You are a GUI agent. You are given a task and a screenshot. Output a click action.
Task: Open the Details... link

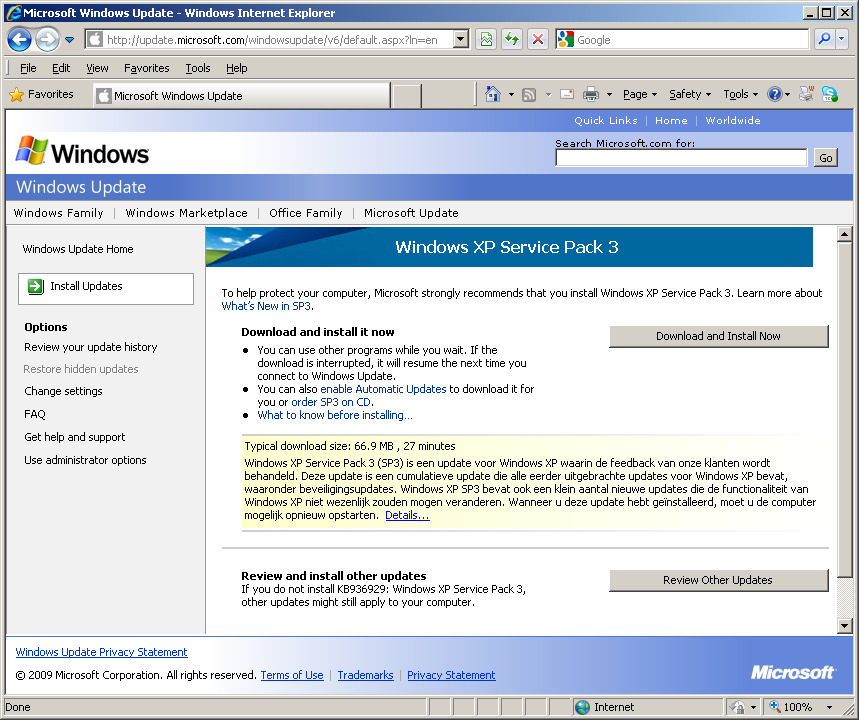coord(407,515)
